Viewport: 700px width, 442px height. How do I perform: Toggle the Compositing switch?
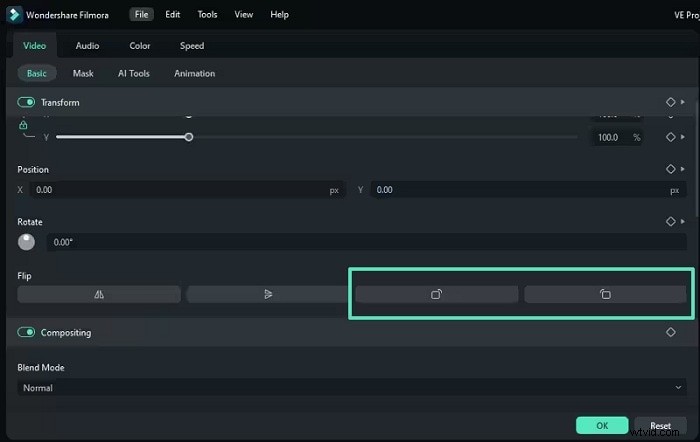pos(26,332)
